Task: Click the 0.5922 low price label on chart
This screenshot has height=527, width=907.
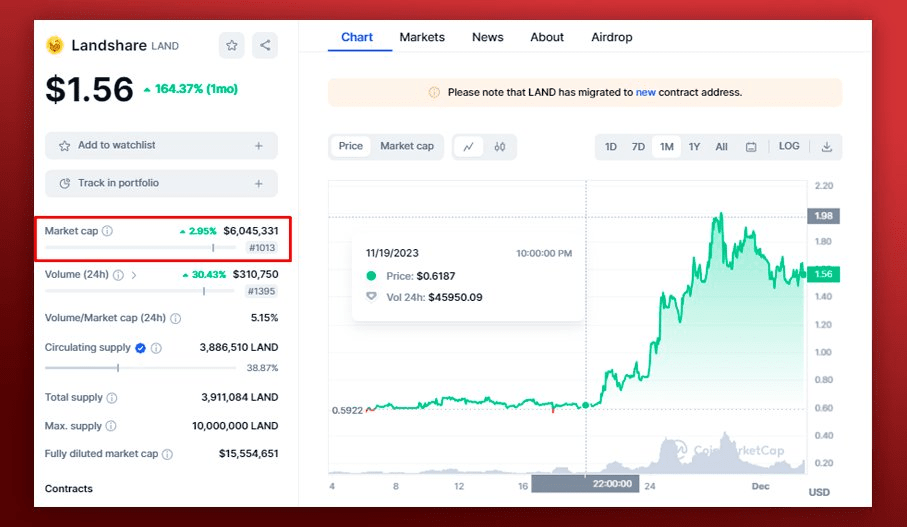Action: [347, 411]
